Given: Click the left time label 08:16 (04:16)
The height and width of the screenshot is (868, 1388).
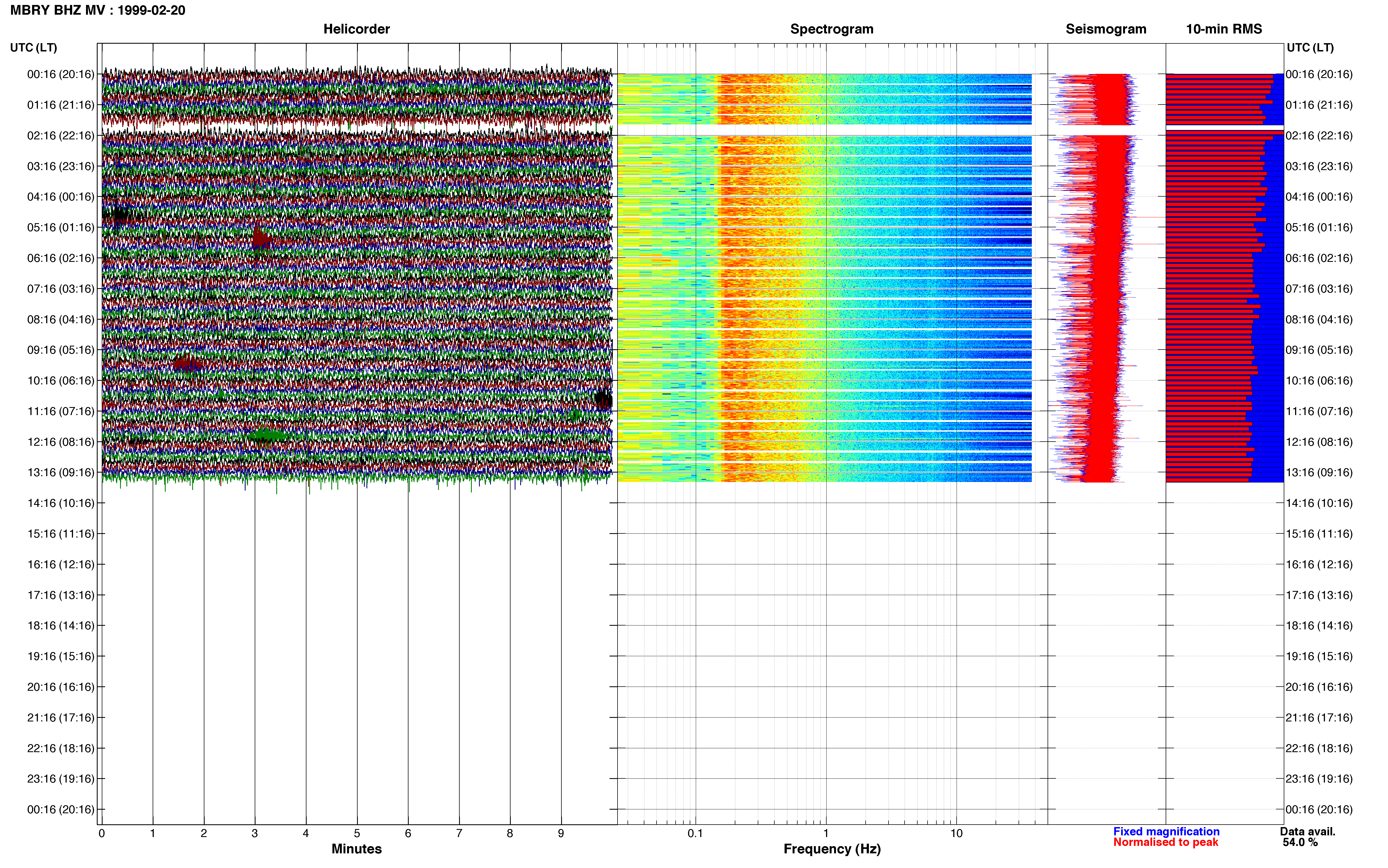Looking at the screenshot, I should [60, 319].
